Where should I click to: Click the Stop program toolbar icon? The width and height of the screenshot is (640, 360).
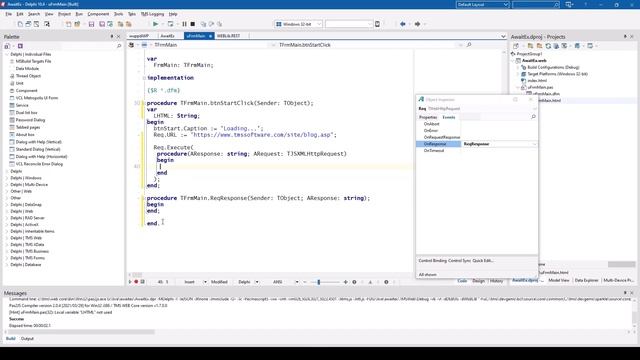click(193, 24)
